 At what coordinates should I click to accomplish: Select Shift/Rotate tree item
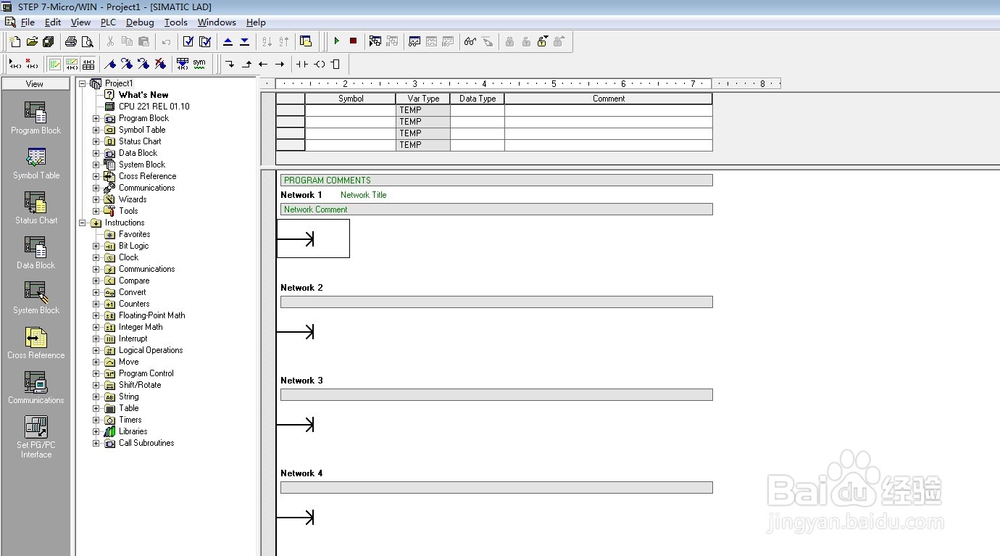140,385
